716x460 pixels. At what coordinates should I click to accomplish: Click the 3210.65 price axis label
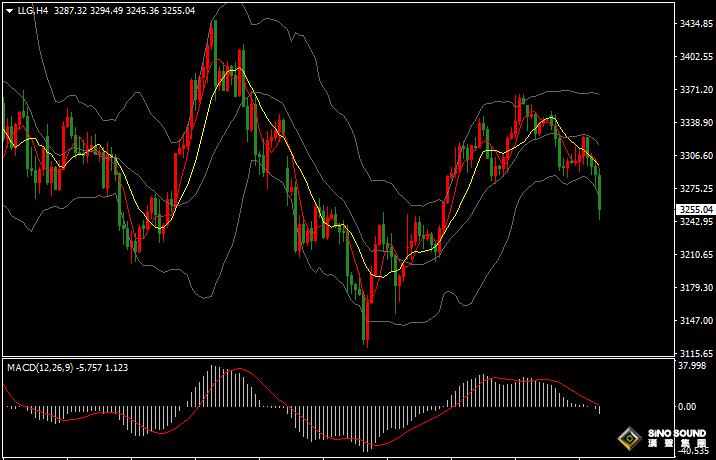(695, 255)
